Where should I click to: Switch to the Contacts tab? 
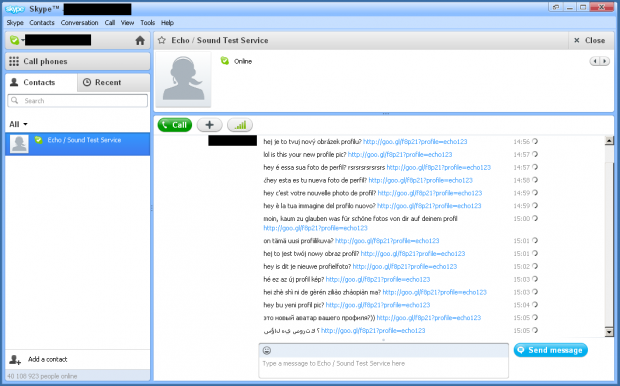41,82
